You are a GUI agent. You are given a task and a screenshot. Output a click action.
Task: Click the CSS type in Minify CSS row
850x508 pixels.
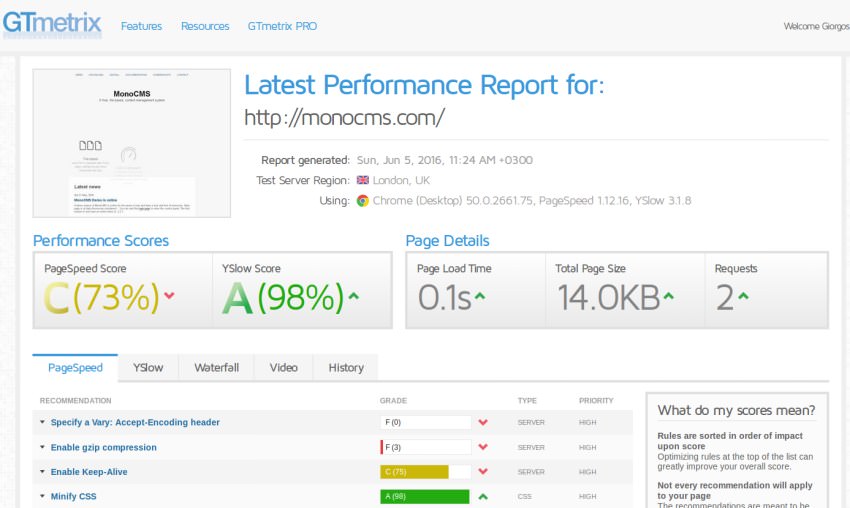tap(524, 497)
